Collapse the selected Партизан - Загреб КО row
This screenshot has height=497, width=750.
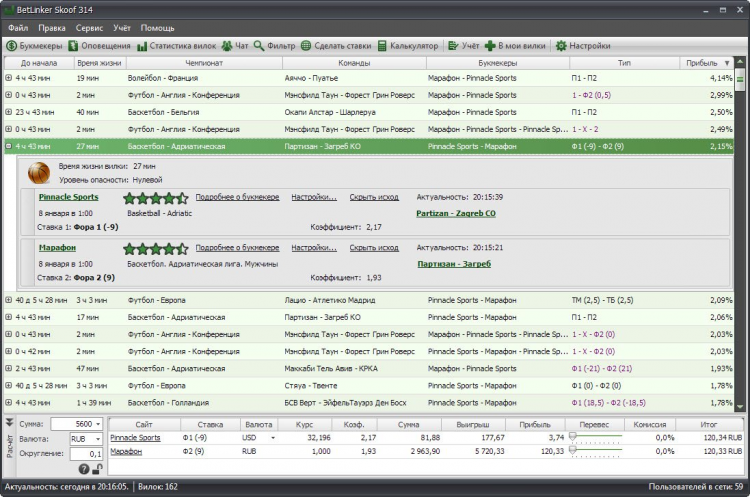tap(8, 146)
